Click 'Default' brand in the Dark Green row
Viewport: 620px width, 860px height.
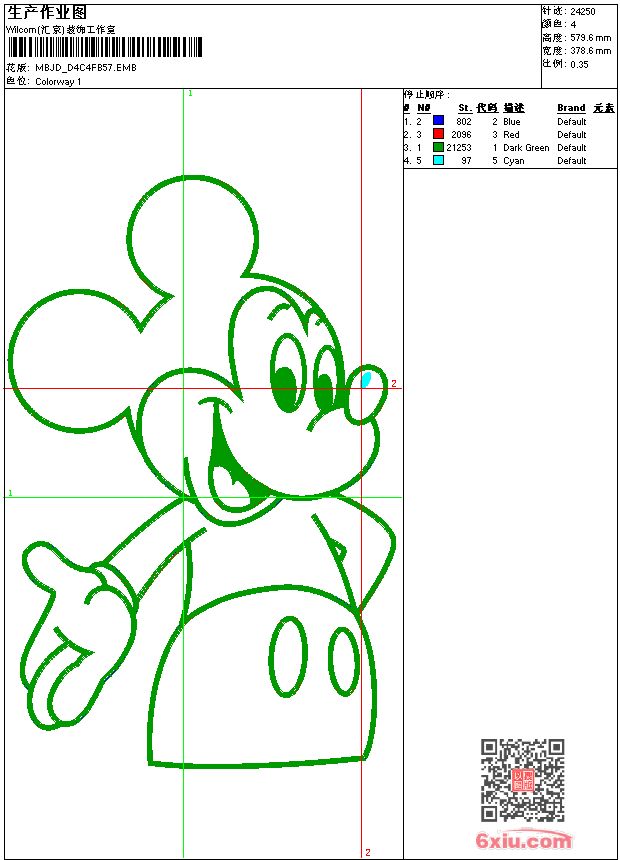click(572, 148)
